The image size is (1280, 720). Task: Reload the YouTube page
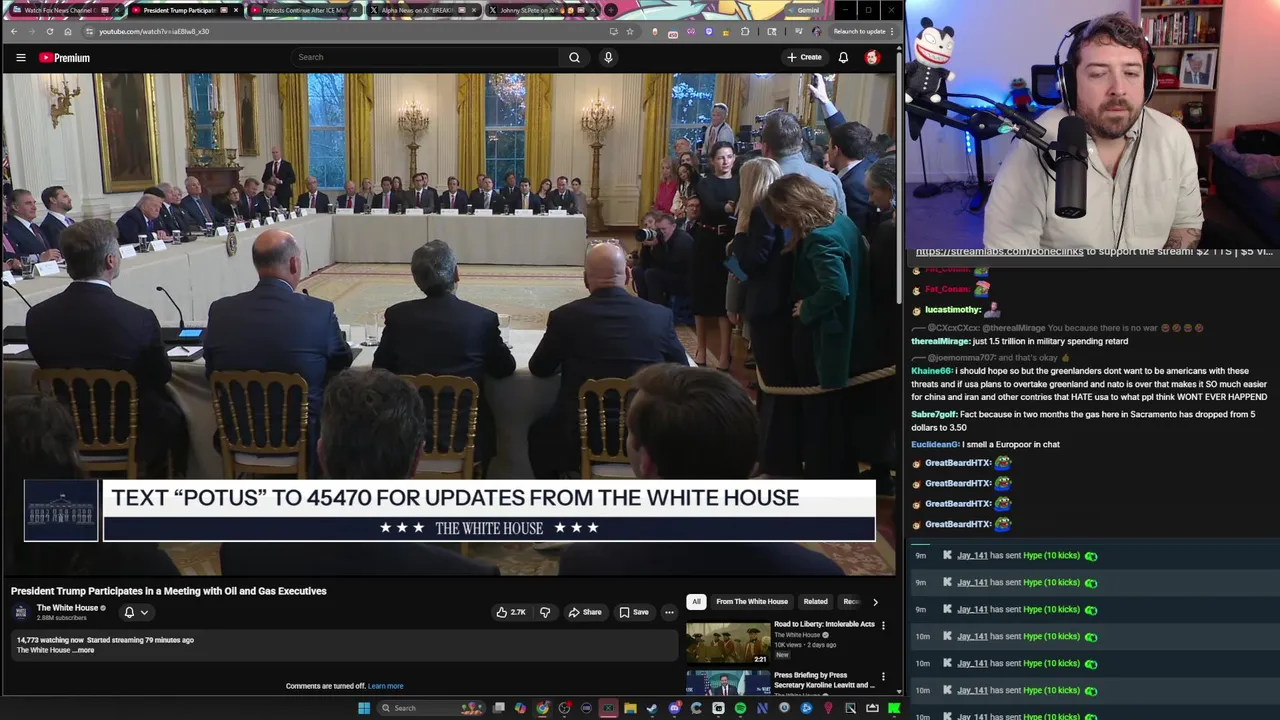pos(50,31)
